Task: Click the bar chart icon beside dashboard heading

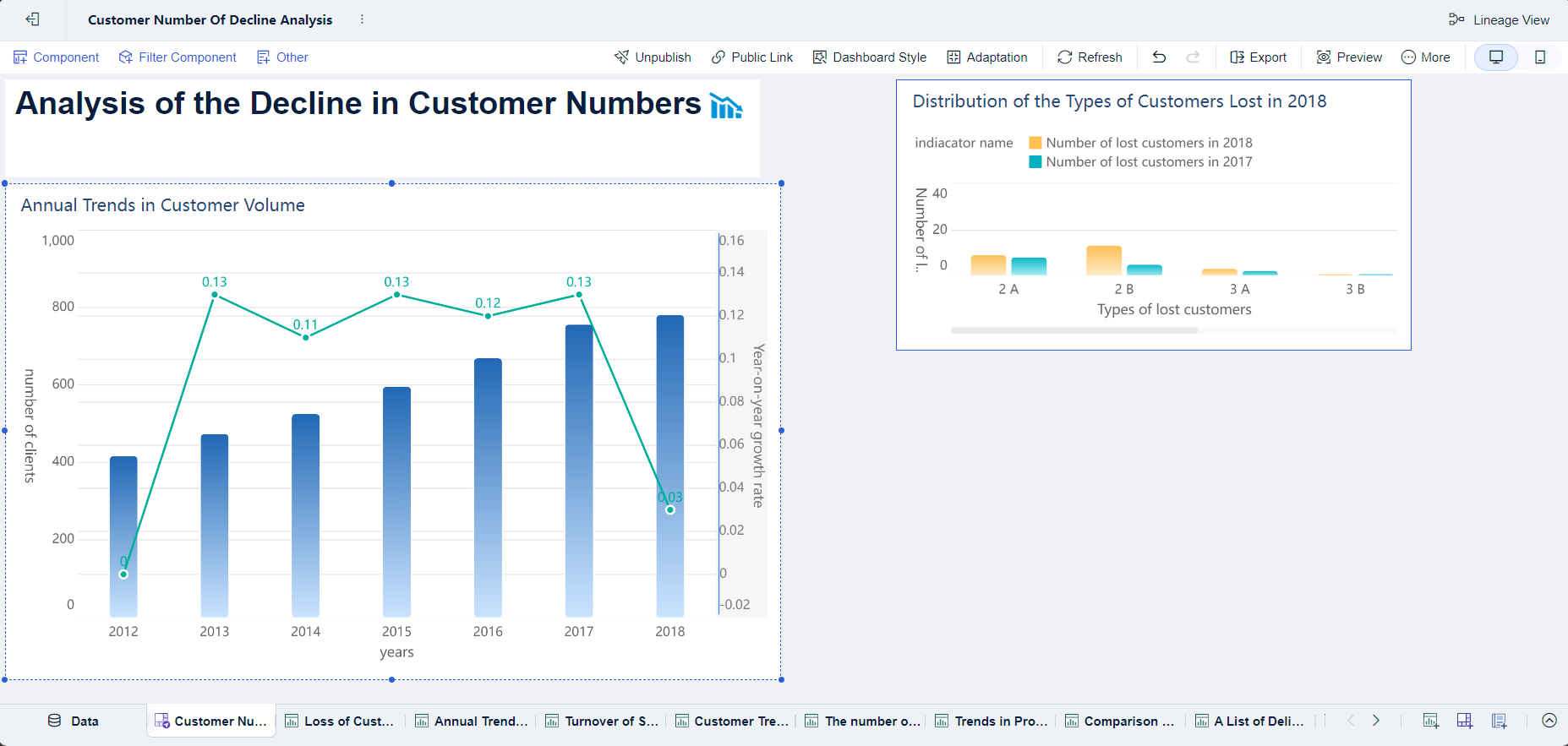Action: coord(726,106)
